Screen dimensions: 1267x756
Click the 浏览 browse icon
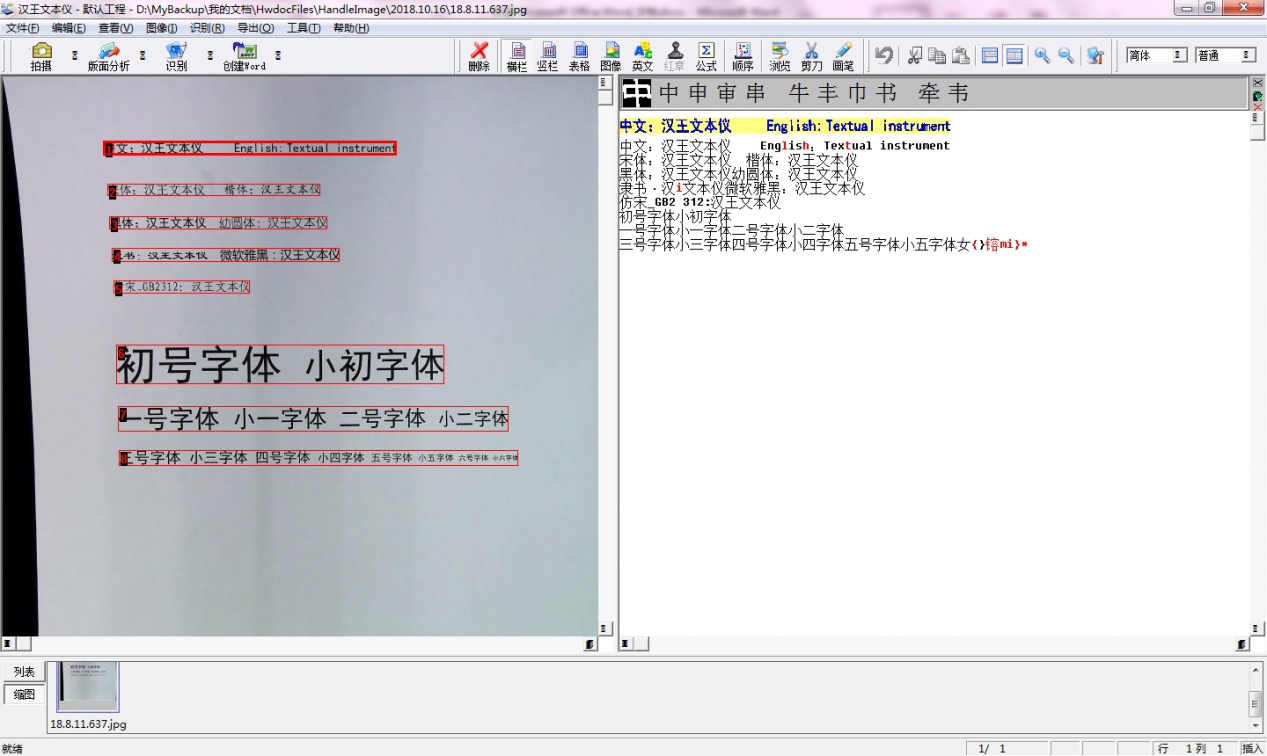[780, 56]
